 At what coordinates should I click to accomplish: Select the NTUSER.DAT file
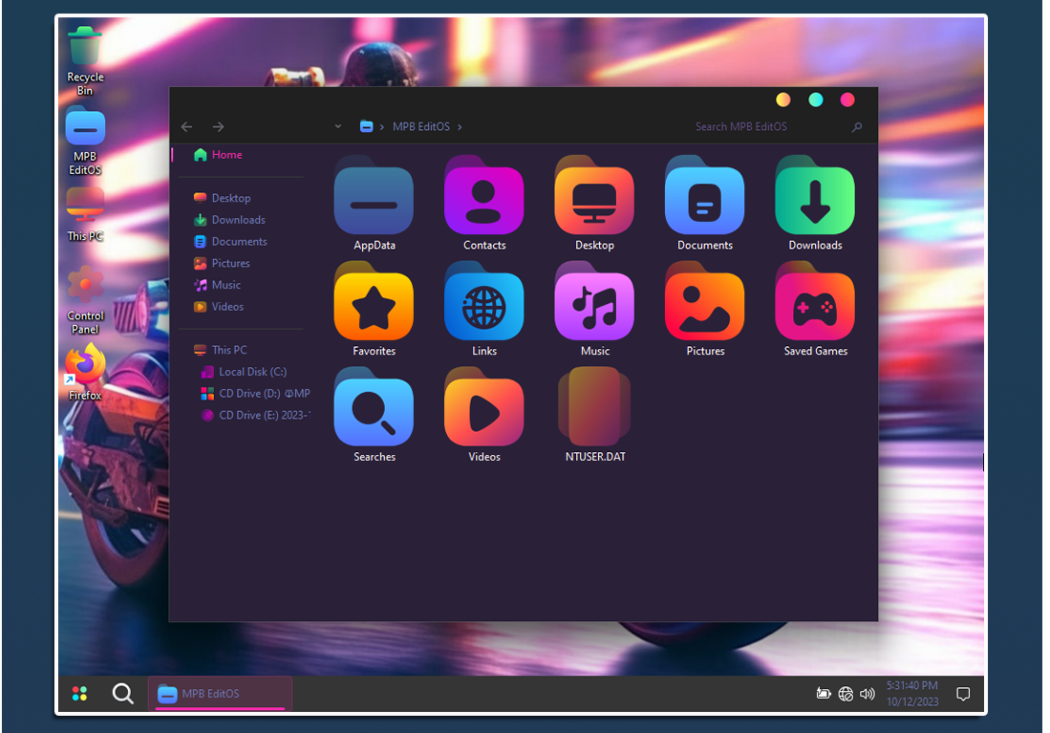point(594,415)
